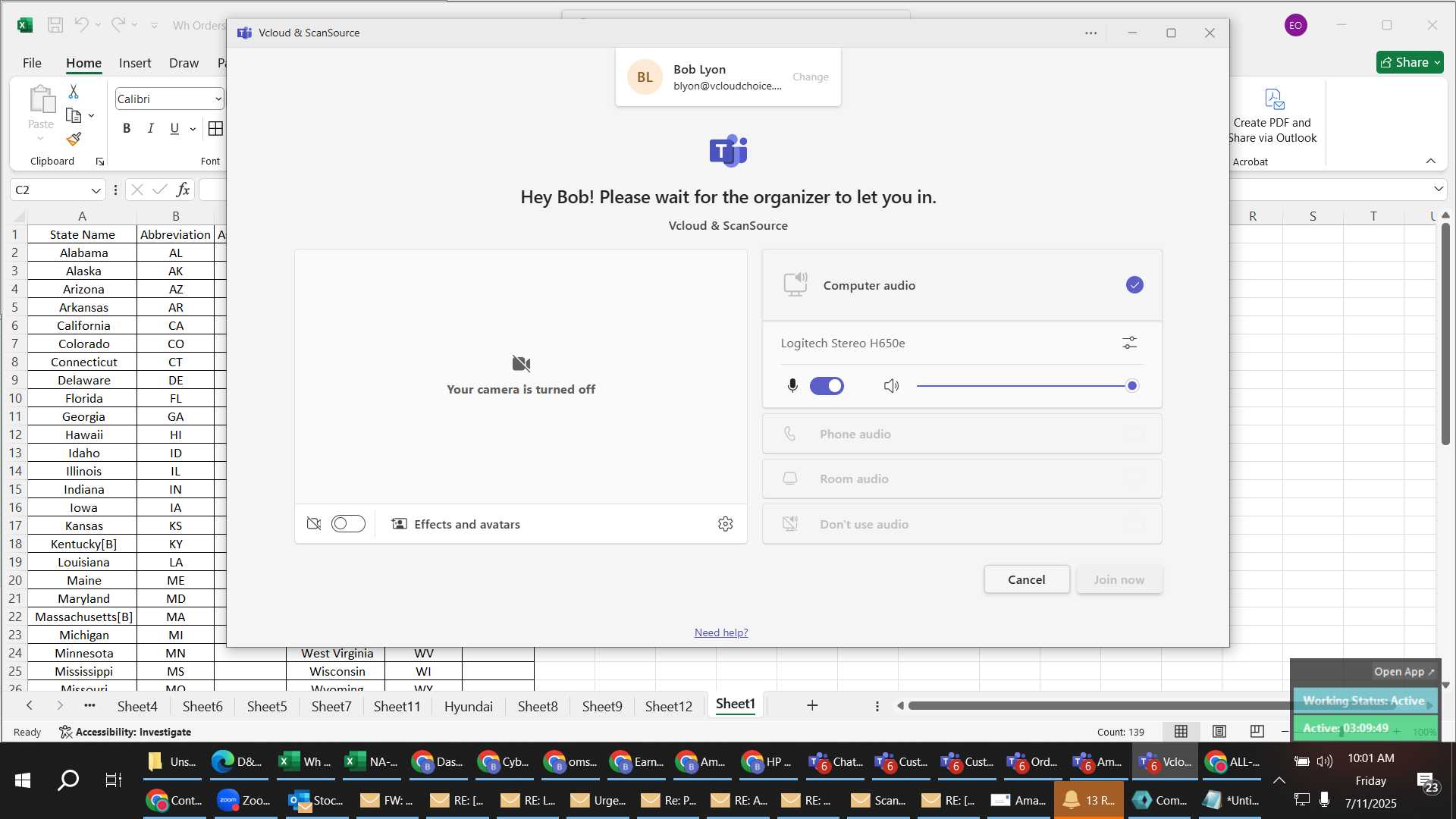The height and width of the screenshot is (819, 1456).
Task: Open Task View on taskbar
Action: [x=114, y=780]
